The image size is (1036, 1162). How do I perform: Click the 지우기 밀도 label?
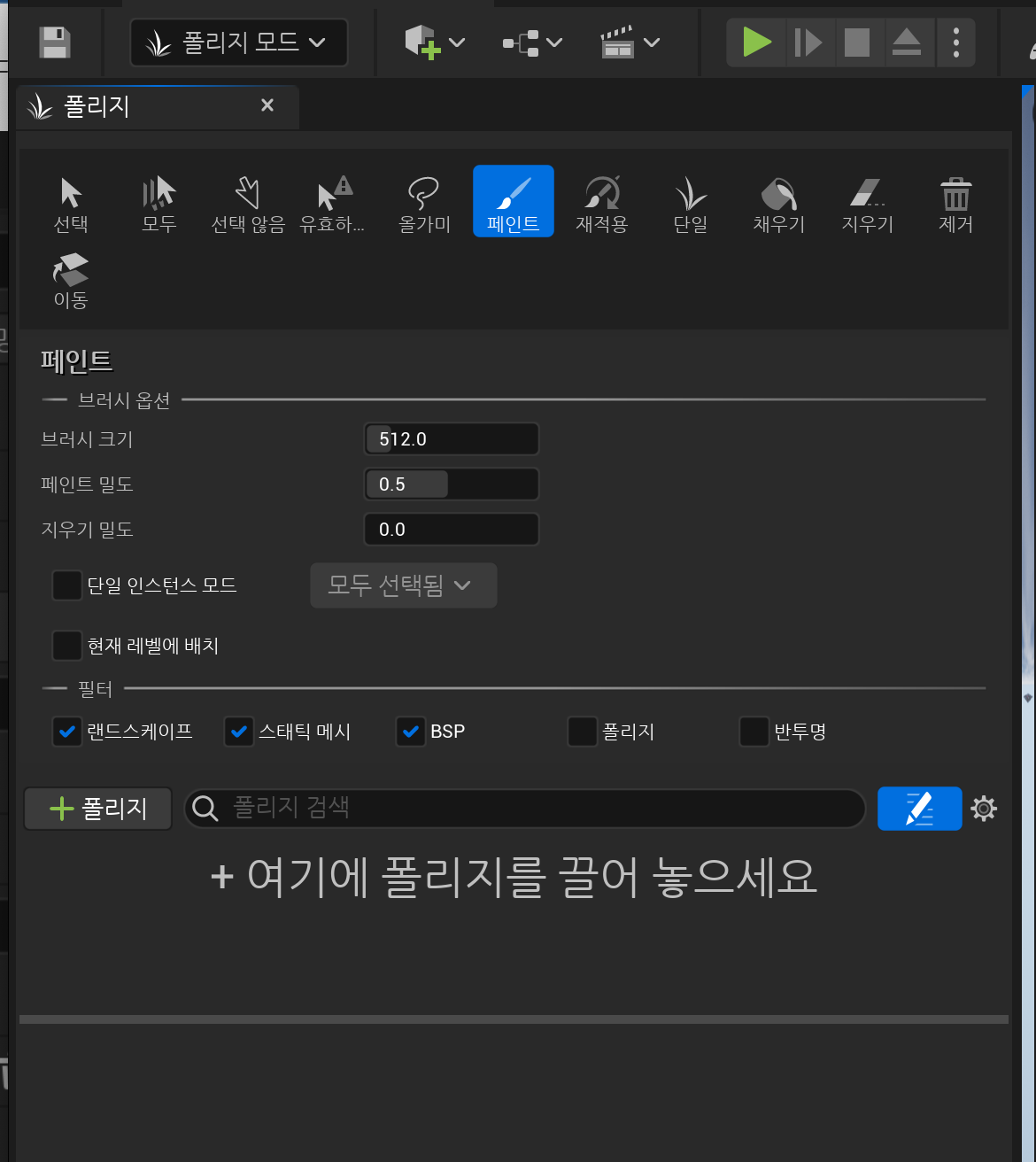(87, 530)
